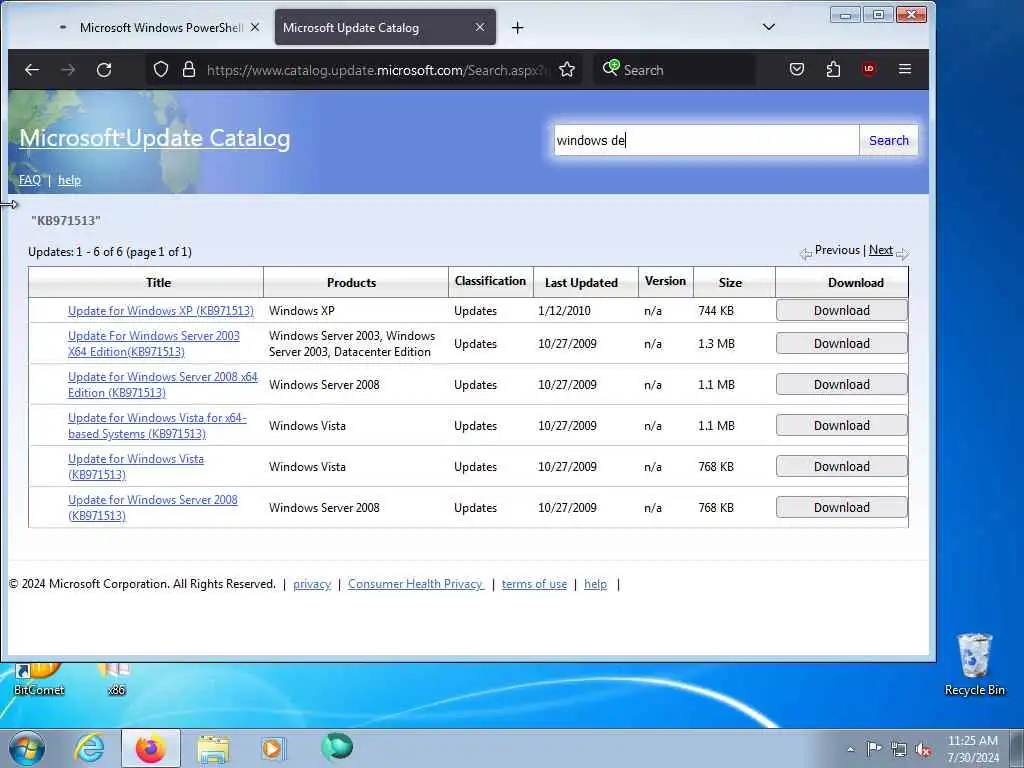Click the 744 KB size cell
This screenshot has width=1024, height=768.
(x=716, y=311)
